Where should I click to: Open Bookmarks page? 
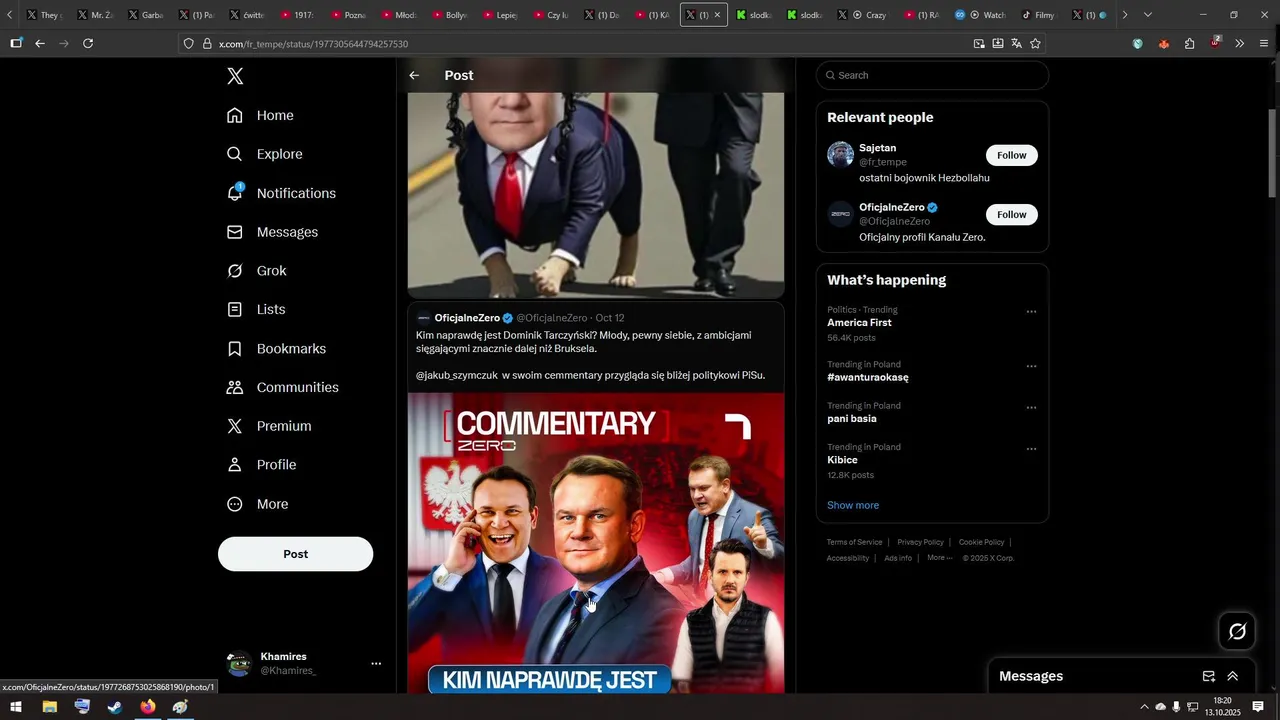tap(277, 349)
